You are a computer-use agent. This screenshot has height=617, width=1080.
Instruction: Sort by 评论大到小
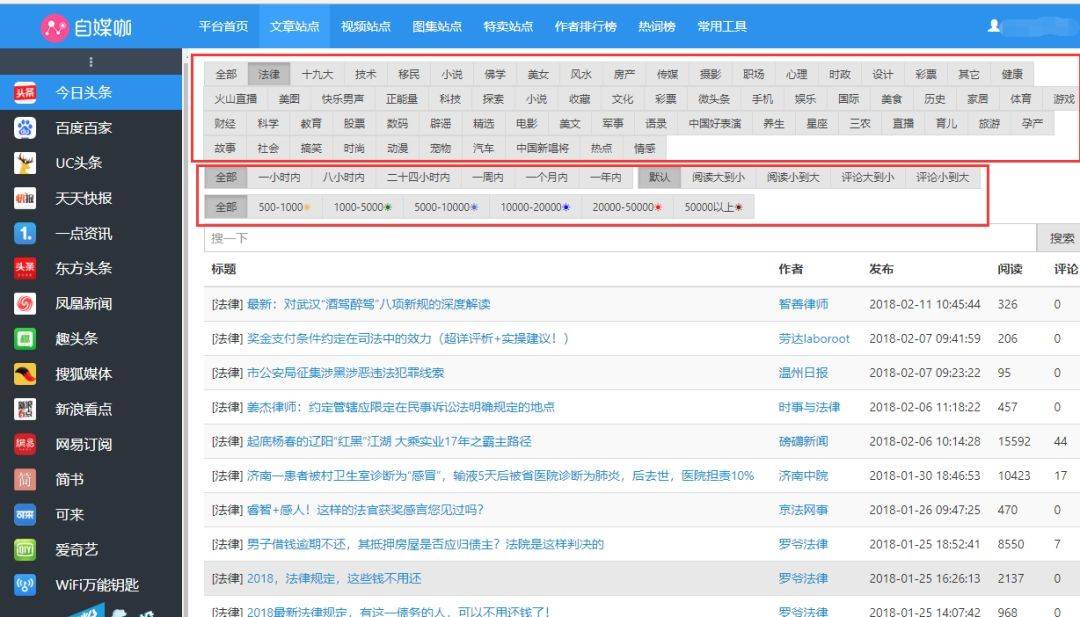point(868,178)
